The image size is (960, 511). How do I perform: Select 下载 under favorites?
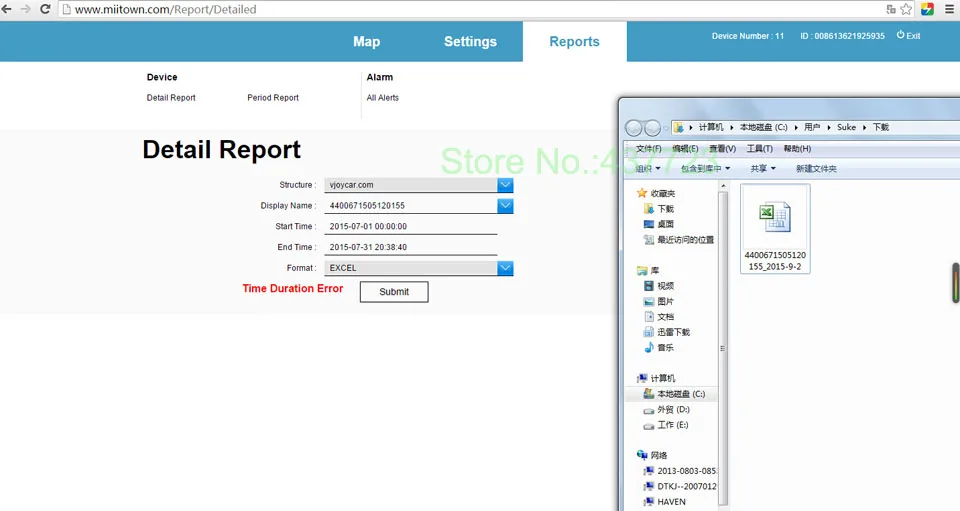pos(659,209)
